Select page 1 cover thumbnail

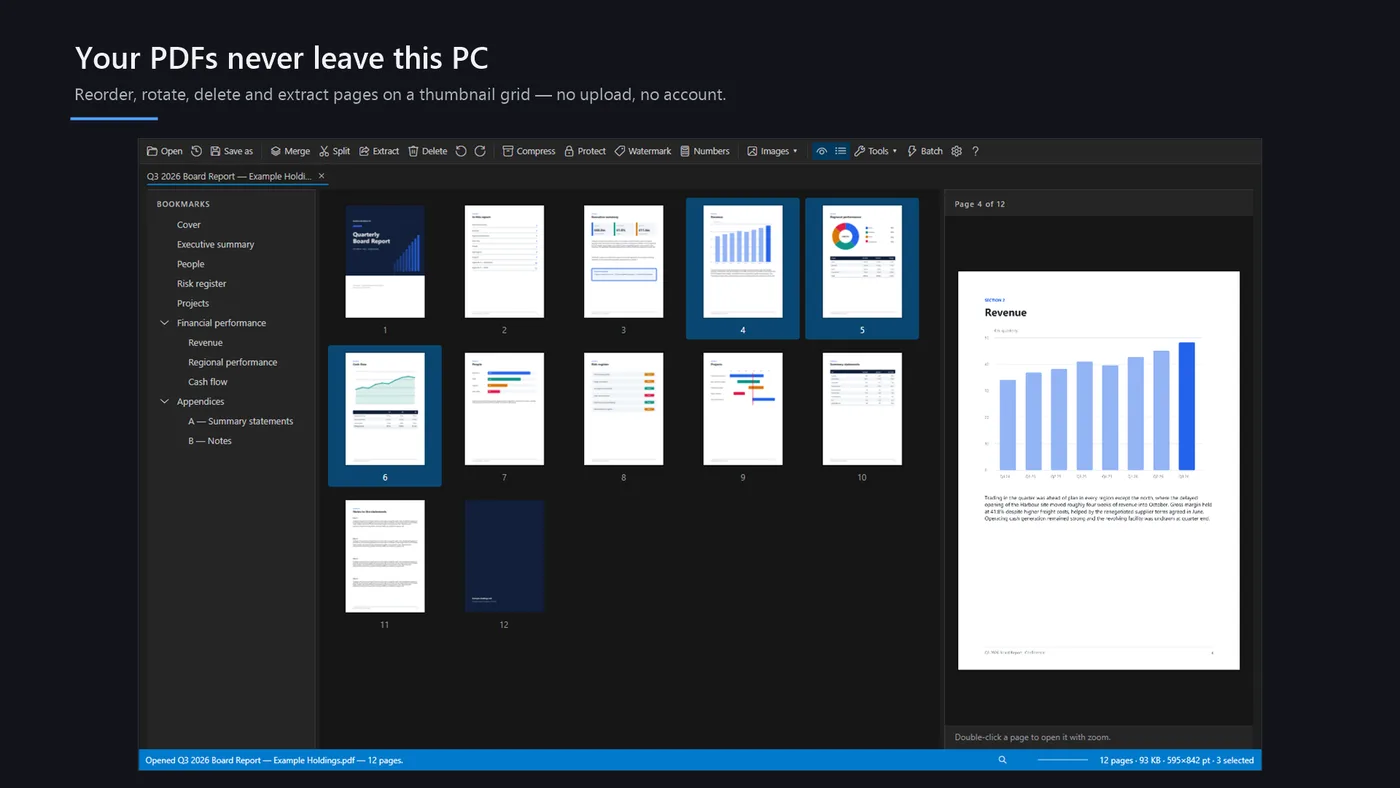pyautogui.click(x=385, y=262)
